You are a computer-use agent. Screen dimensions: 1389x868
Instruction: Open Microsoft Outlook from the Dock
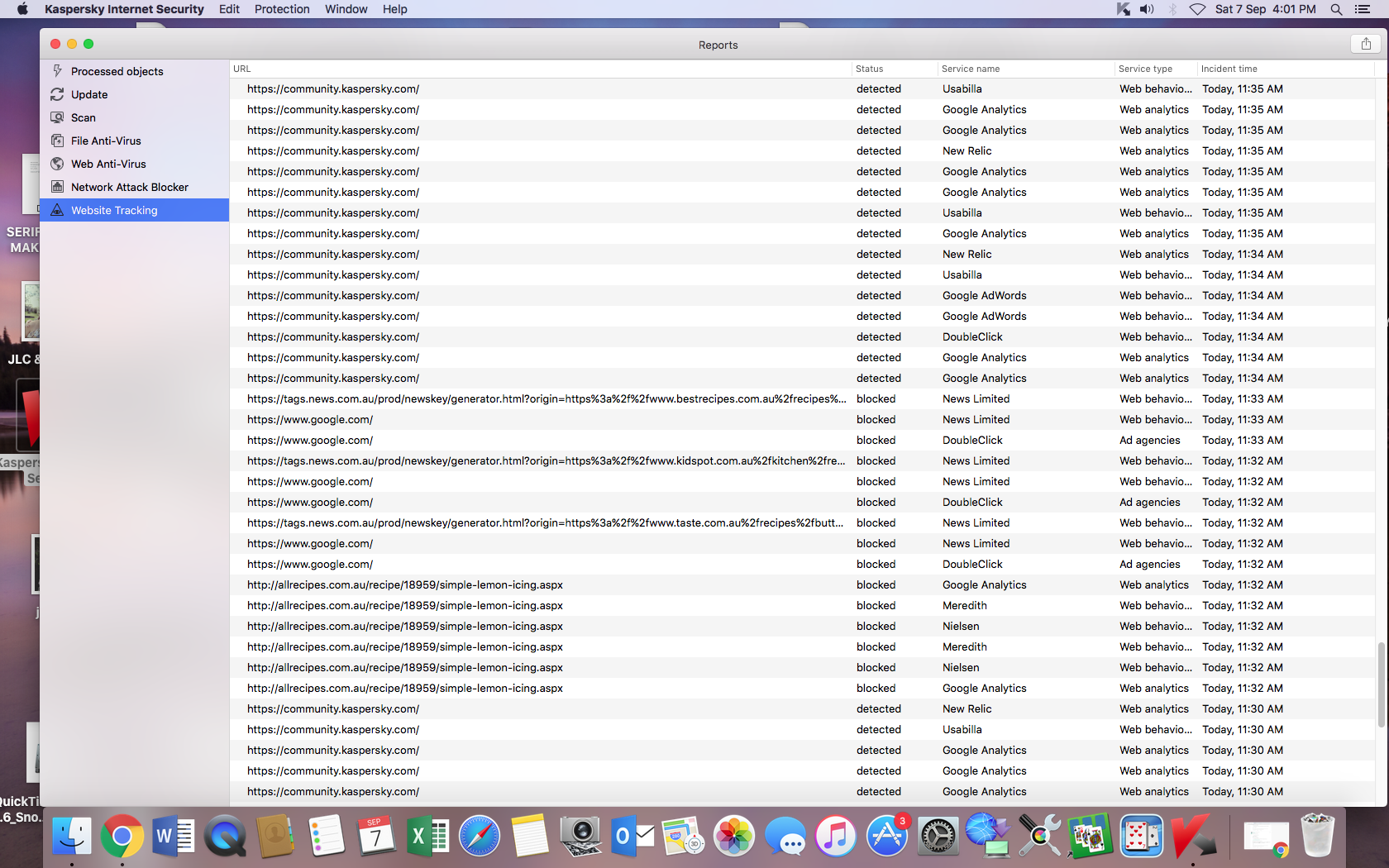click(x=632, y=836)
